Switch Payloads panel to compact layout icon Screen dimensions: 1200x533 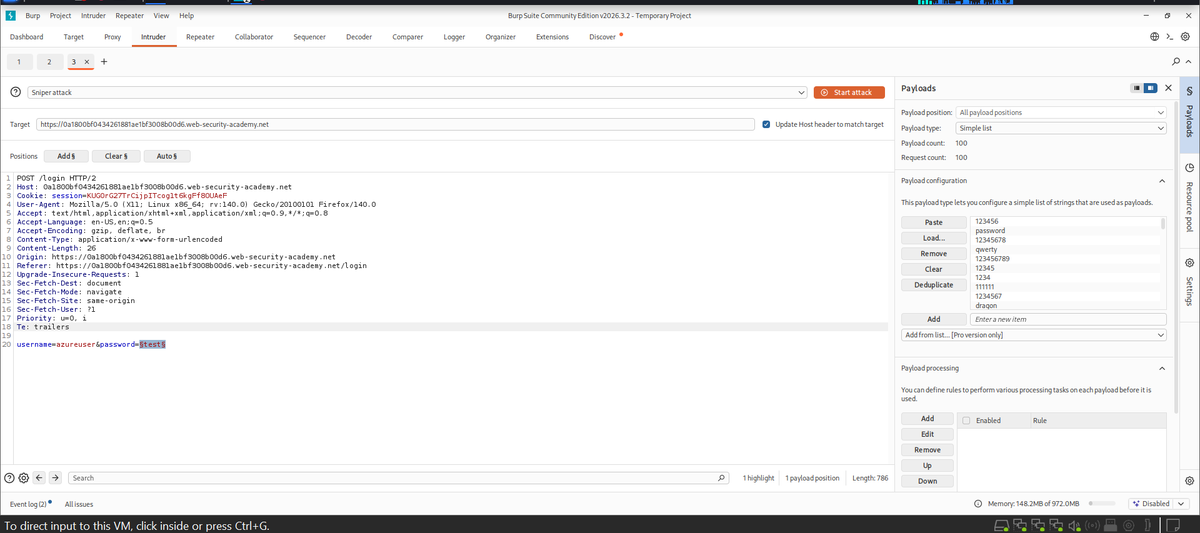point(1135,88)
